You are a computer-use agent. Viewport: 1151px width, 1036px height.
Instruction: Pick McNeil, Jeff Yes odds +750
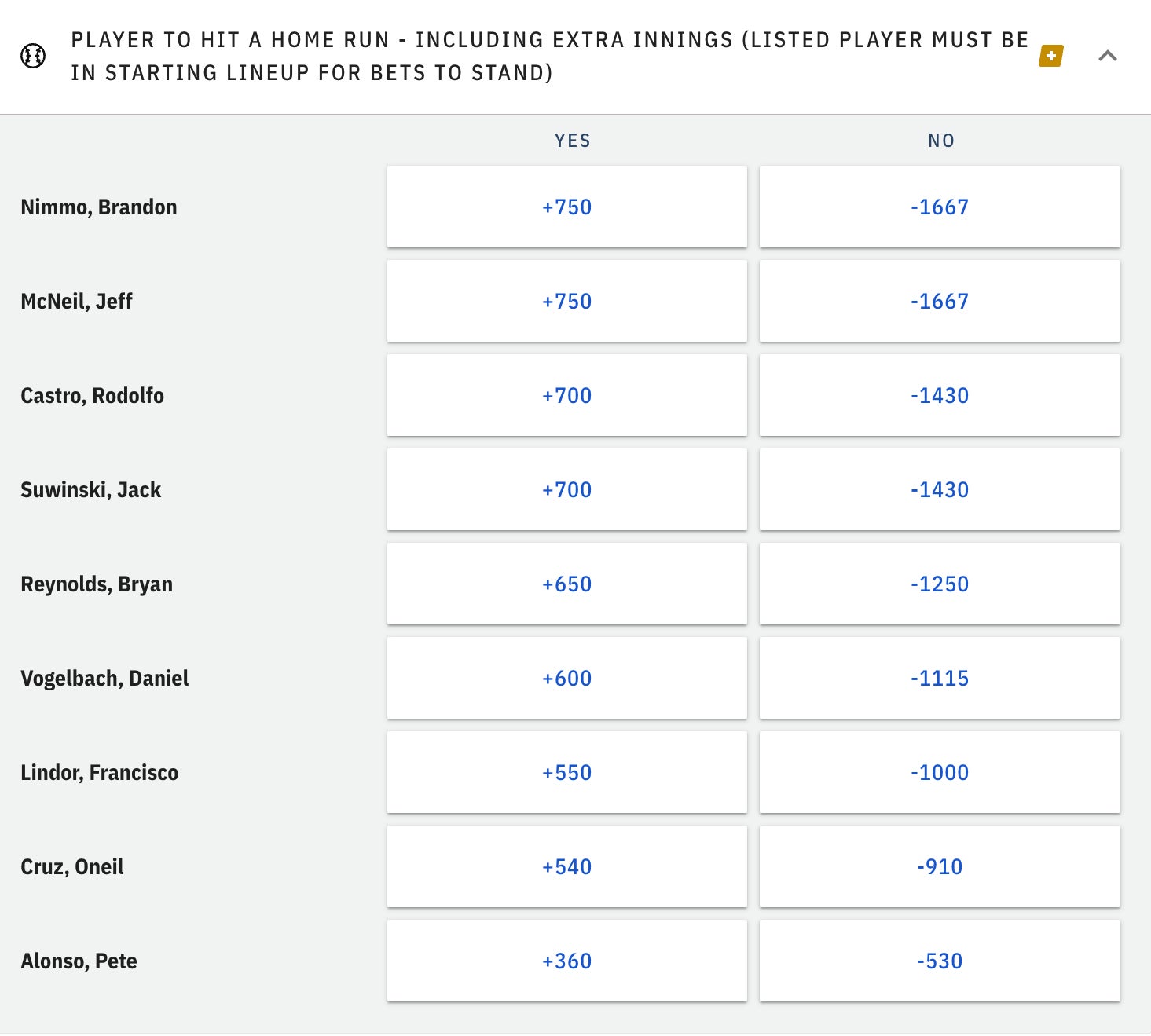(x=566, y=301)
